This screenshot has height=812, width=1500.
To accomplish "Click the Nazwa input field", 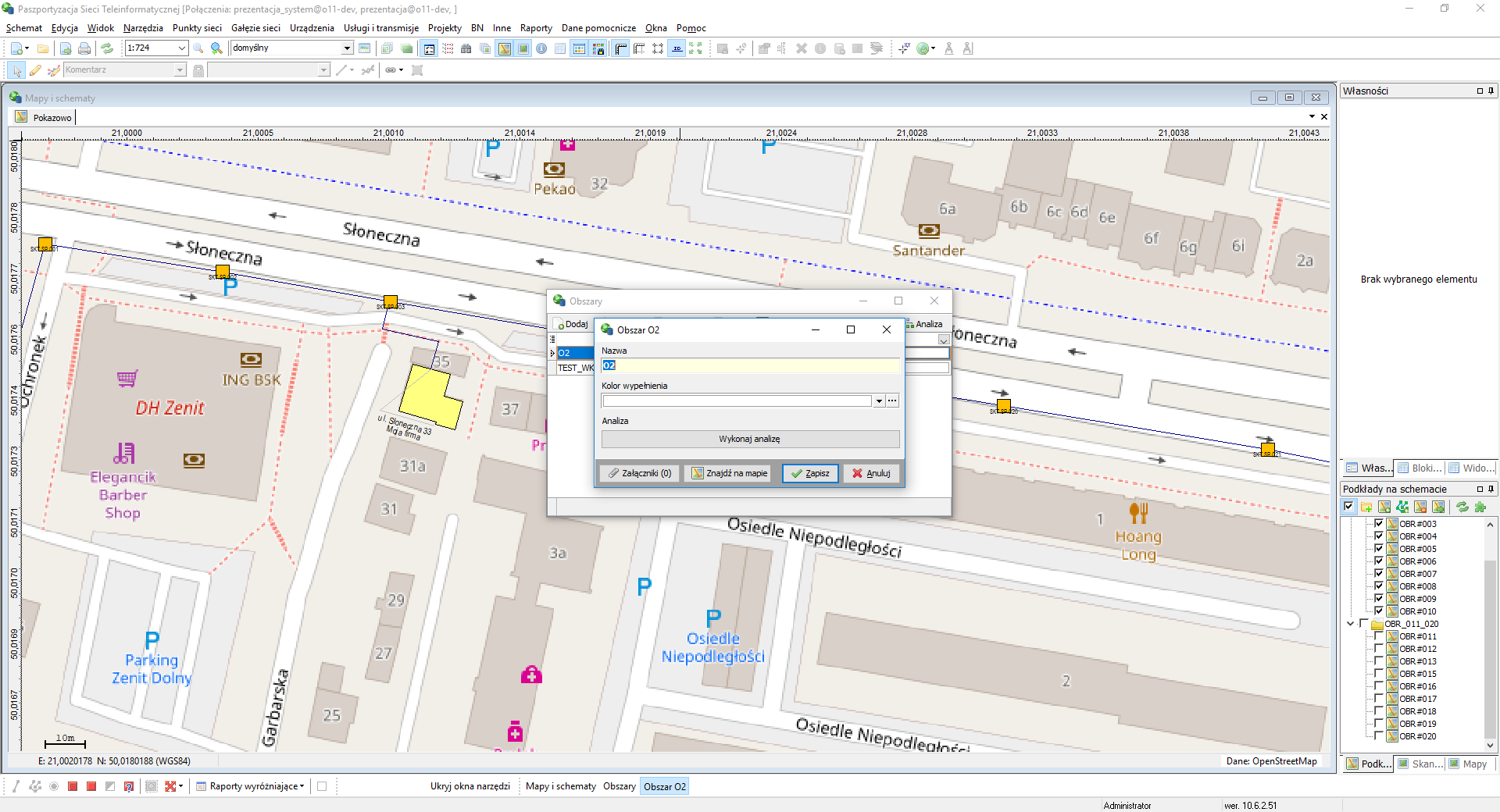I will pos(750,365).
